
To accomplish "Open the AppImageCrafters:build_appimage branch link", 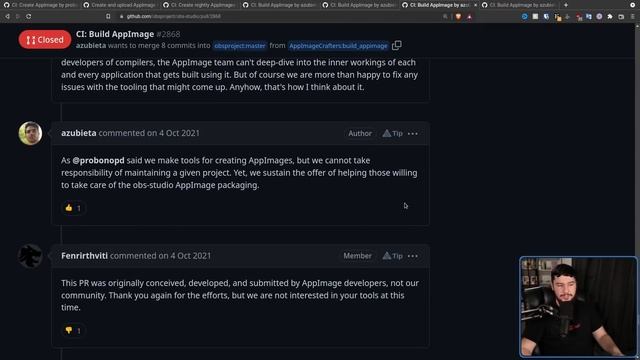I will click(338, 46).
